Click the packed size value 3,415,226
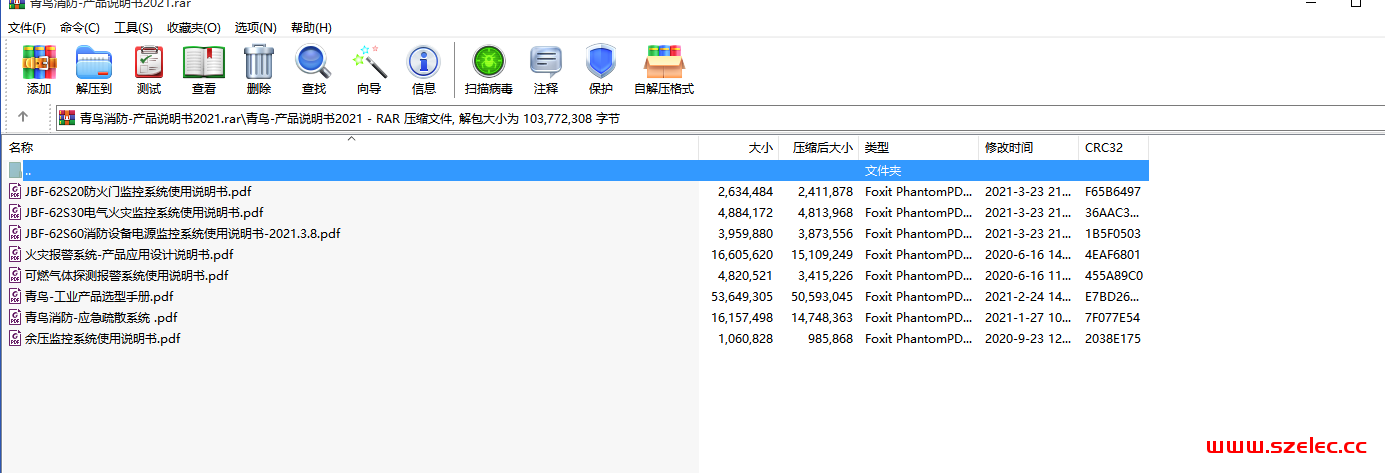The image size is (1385, 473). (x=825, y=275)
